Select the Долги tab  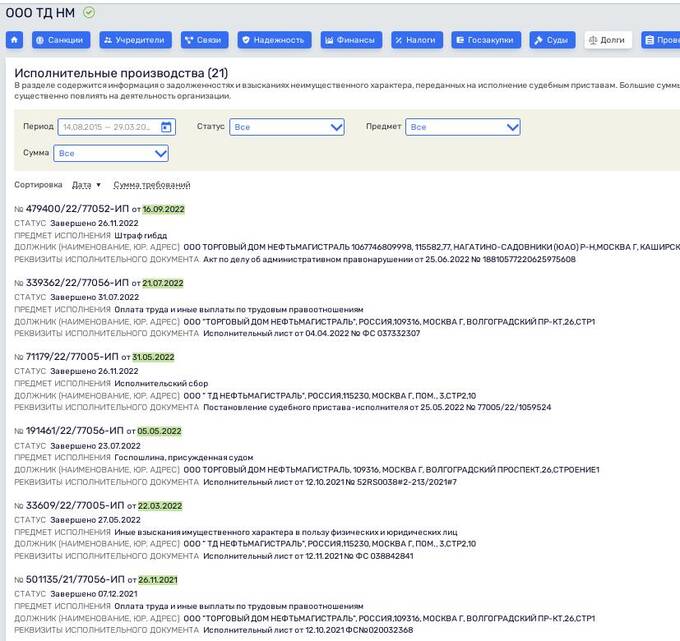click(x=607, y=40)
